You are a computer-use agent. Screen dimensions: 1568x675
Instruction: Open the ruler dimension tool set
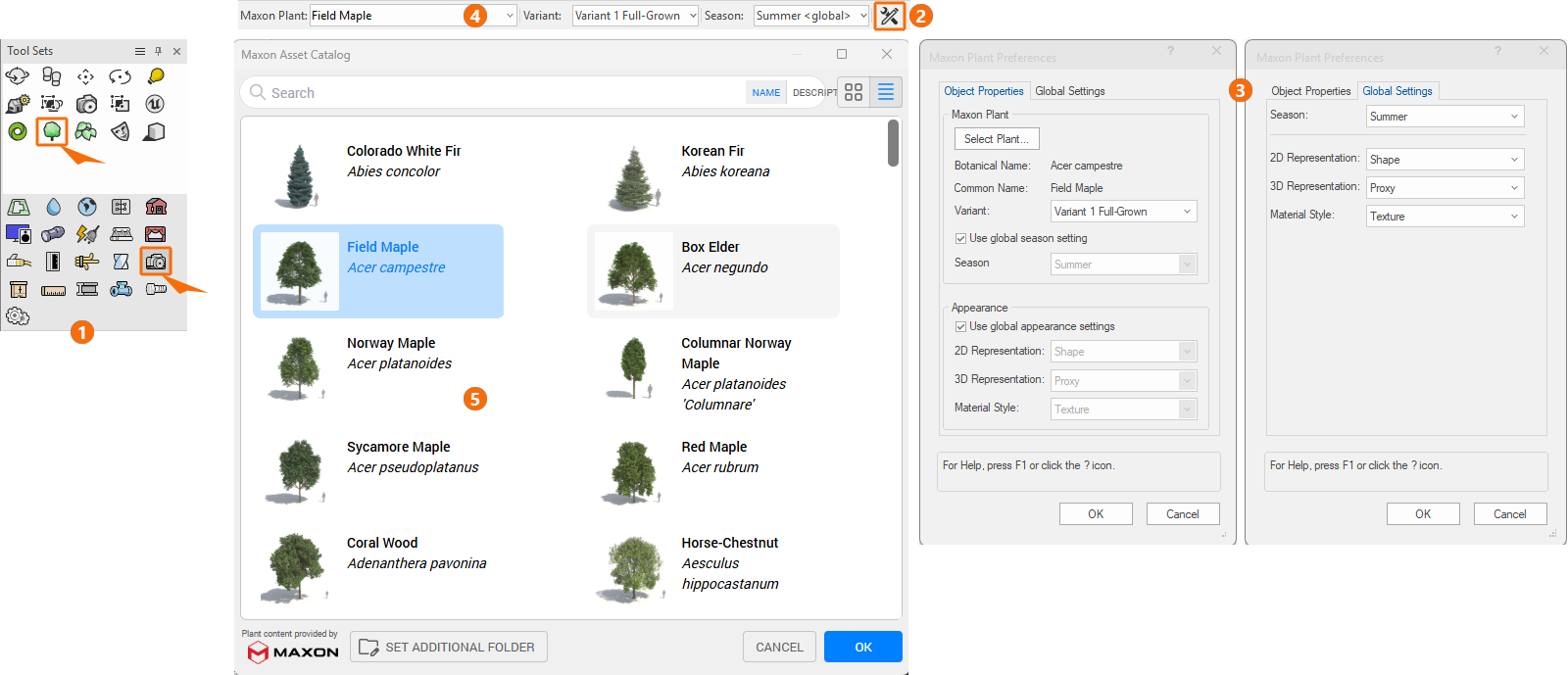[53, 290]
